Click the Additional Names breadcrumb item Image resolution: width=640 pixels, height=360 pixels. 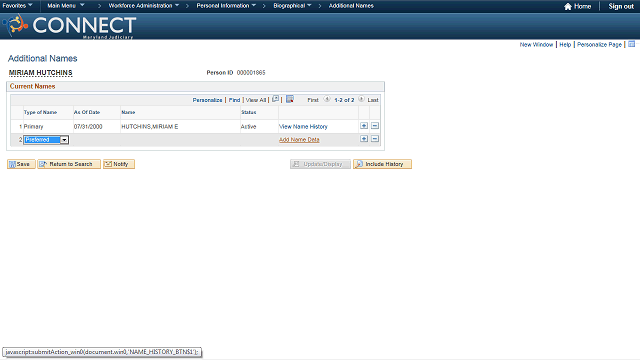point(351,6)
